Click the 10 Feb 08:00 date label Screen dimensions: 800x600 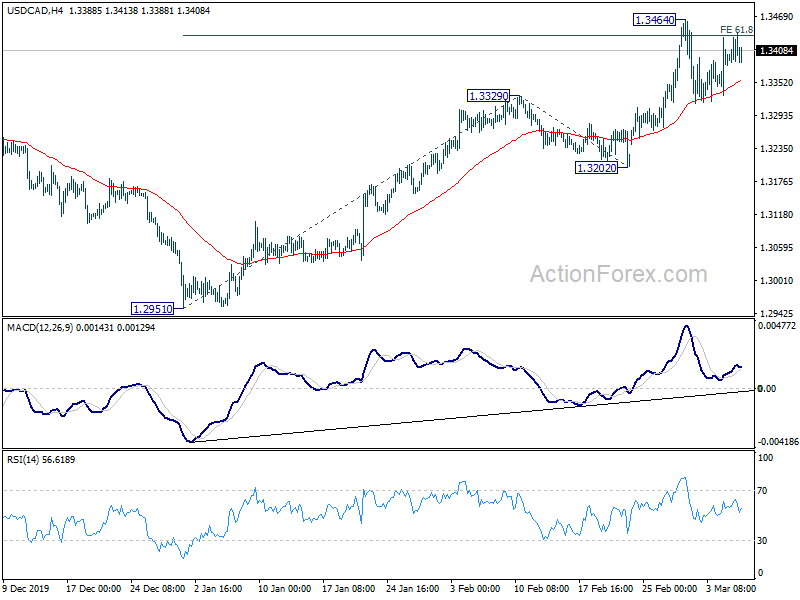click(x=541, y=588)
